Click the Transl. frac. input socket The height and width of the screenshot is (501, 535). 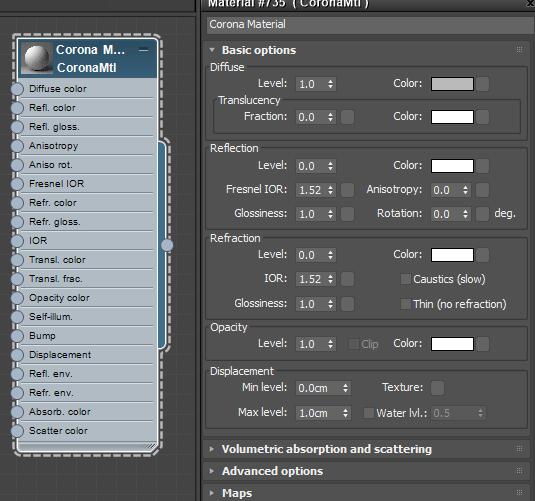[x=17, y=279]
